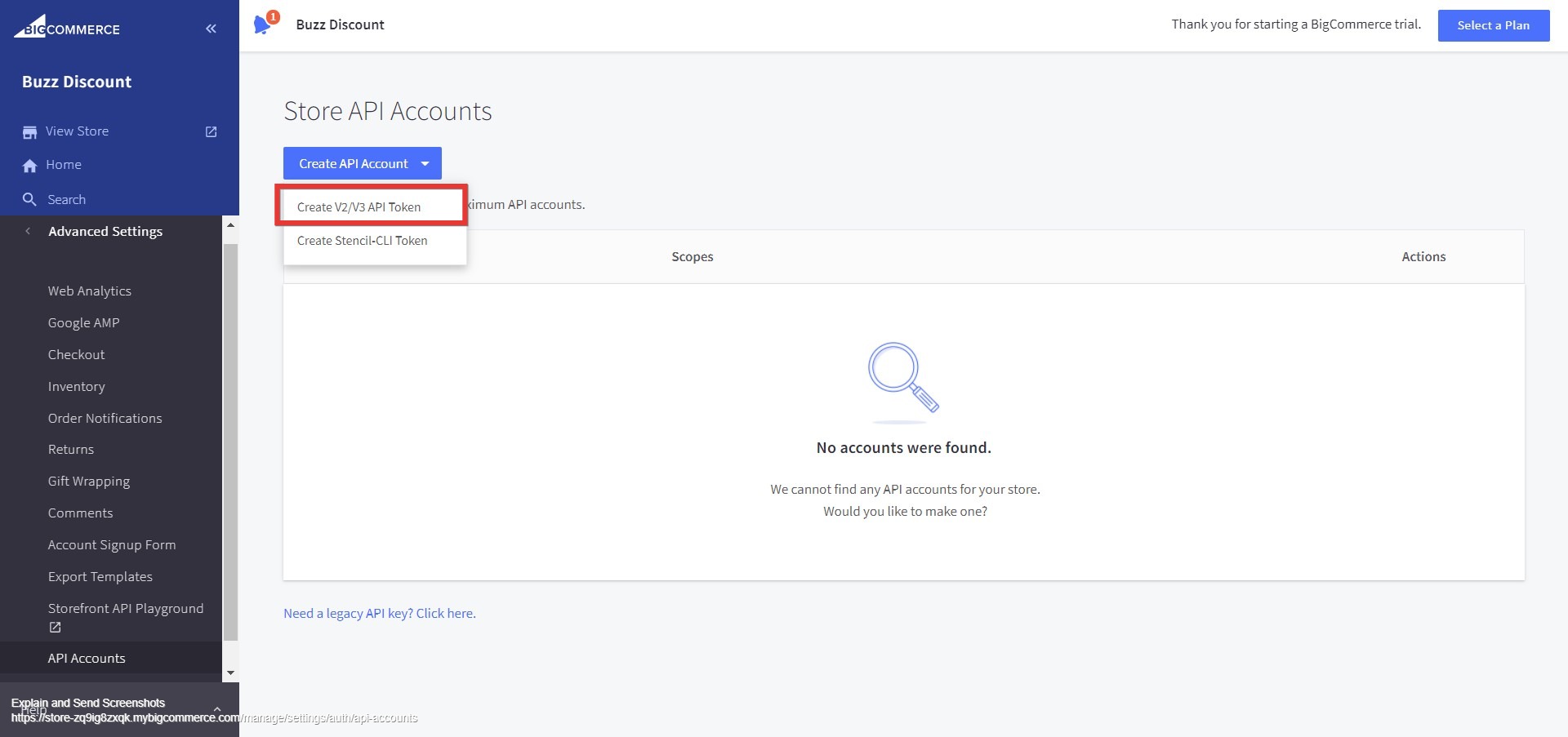Open Export Templates settings
This screenshot has width=1568, height=737.
[x=100, y=576]
